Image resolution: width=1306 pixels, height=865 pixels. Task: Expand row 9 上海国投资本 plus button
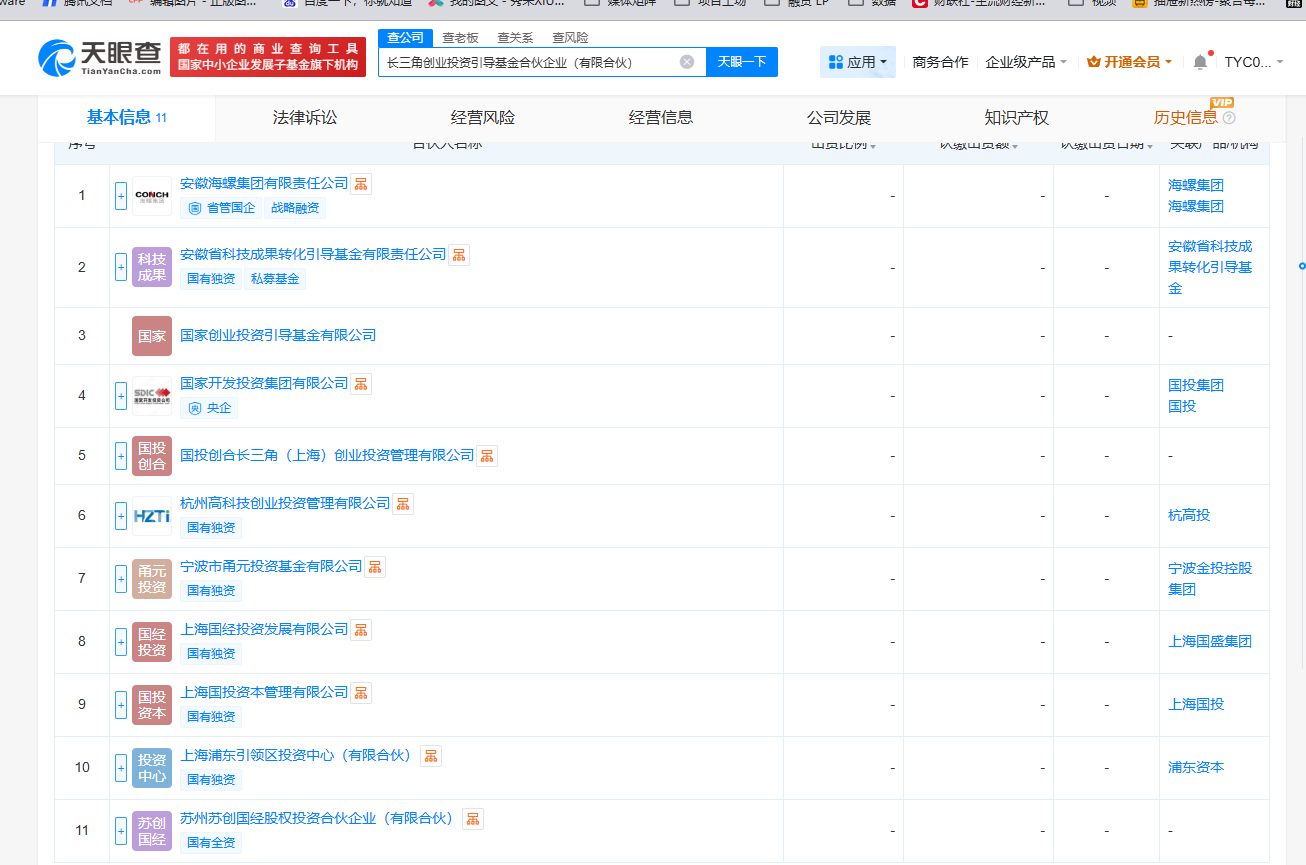coord(121,704)
